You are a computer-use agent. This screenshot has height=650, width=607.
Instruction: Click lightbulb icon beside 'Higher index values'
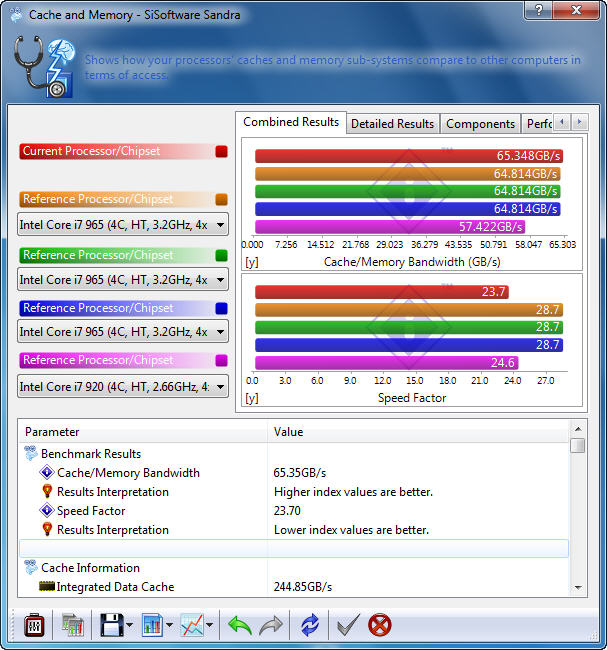pos(47,491)
